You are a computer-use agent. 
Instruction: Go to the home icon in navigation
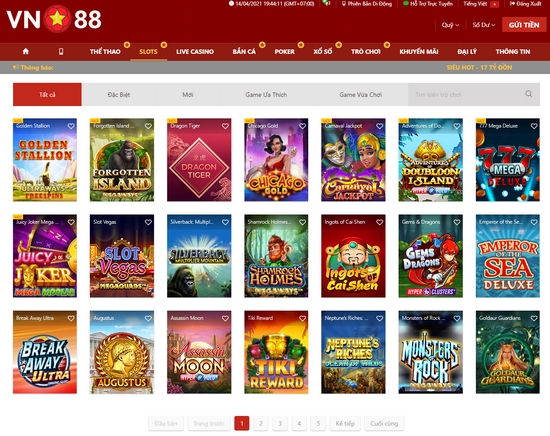[26, 52]
